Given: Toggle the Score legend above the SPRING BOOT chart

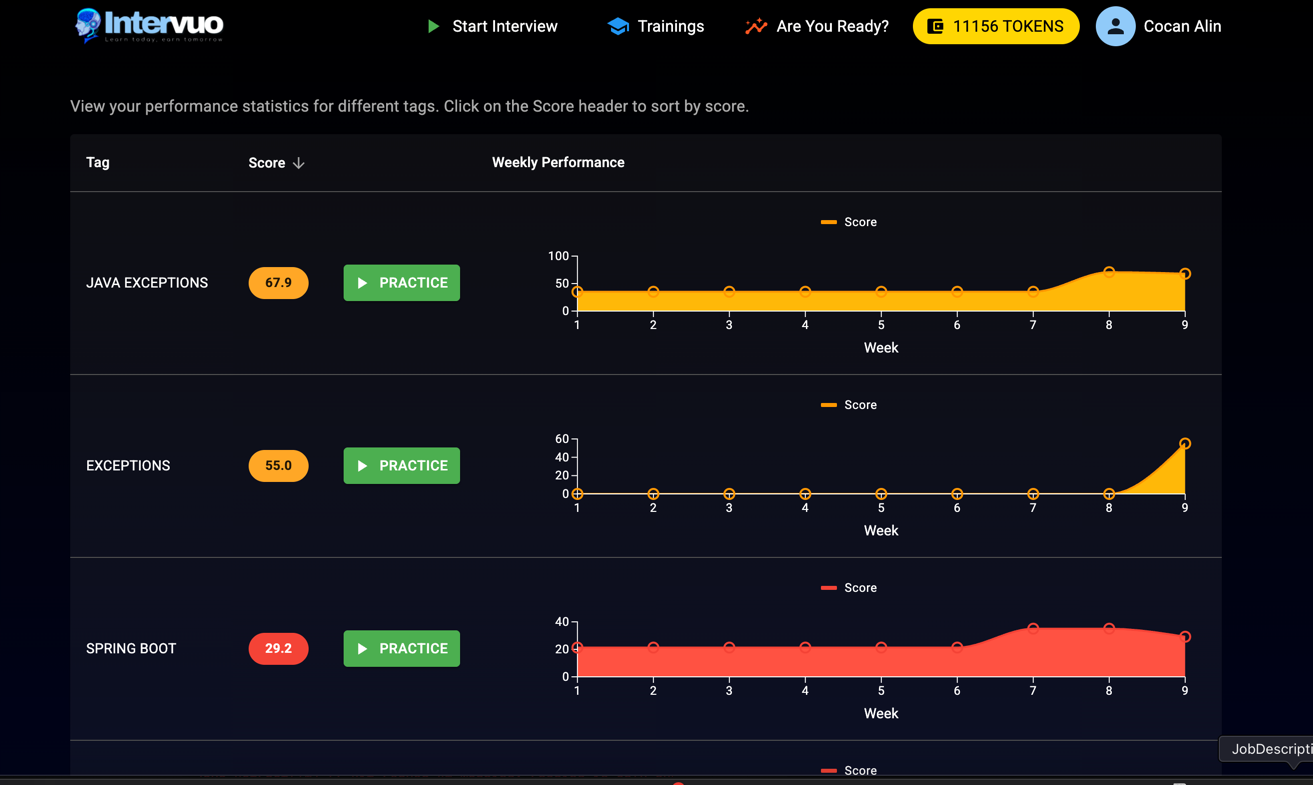Looking at the screenshot, I should point(849,587).
